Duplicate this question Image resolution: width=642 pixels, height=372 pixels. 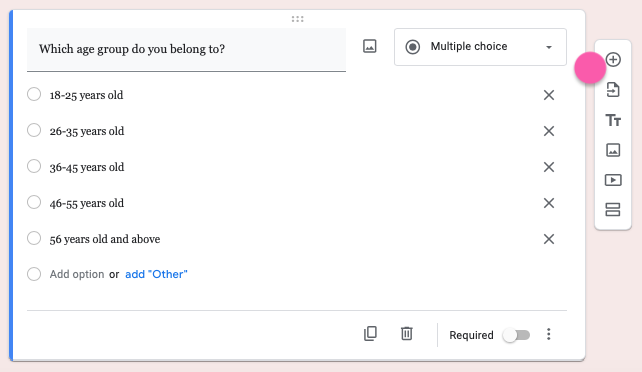point(370,334)
